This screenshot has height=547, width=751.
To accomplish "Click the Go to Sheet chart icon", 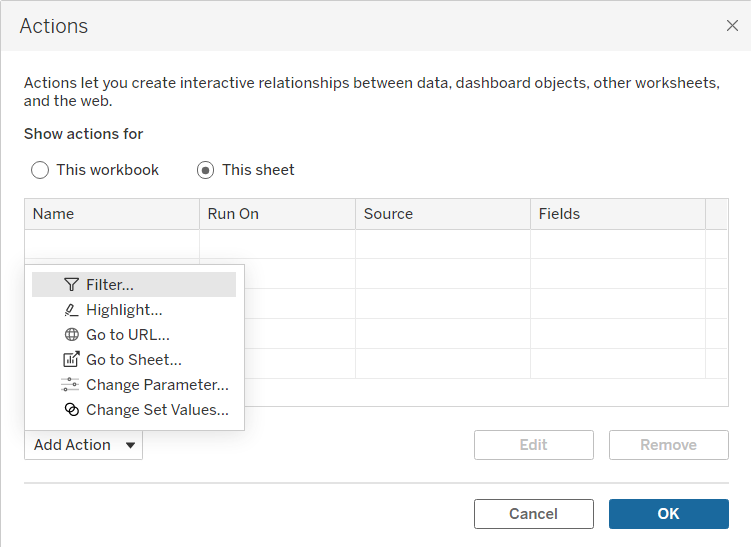I will [x=71, y=360].
